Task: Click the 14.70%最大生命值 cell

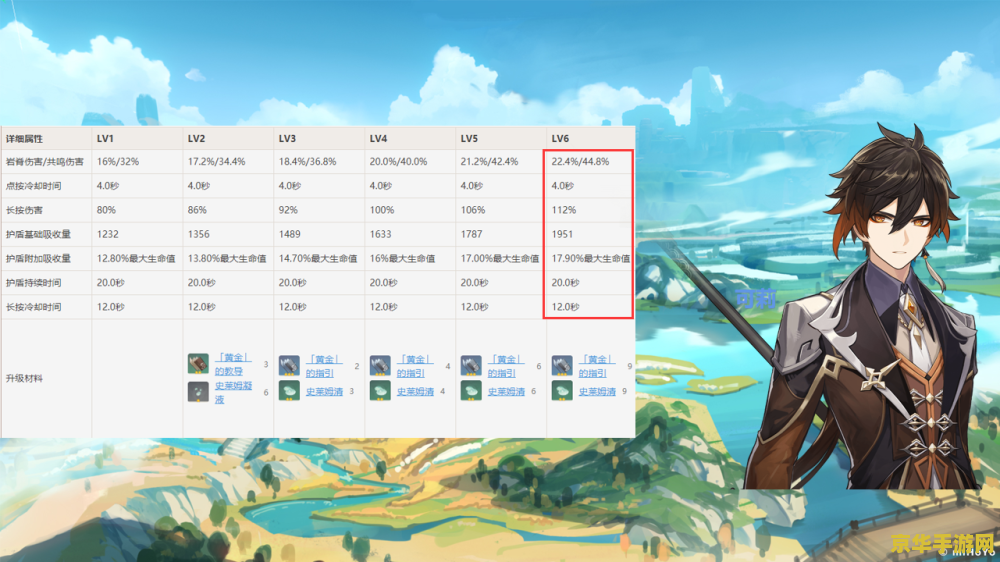Action: [318, 258]
